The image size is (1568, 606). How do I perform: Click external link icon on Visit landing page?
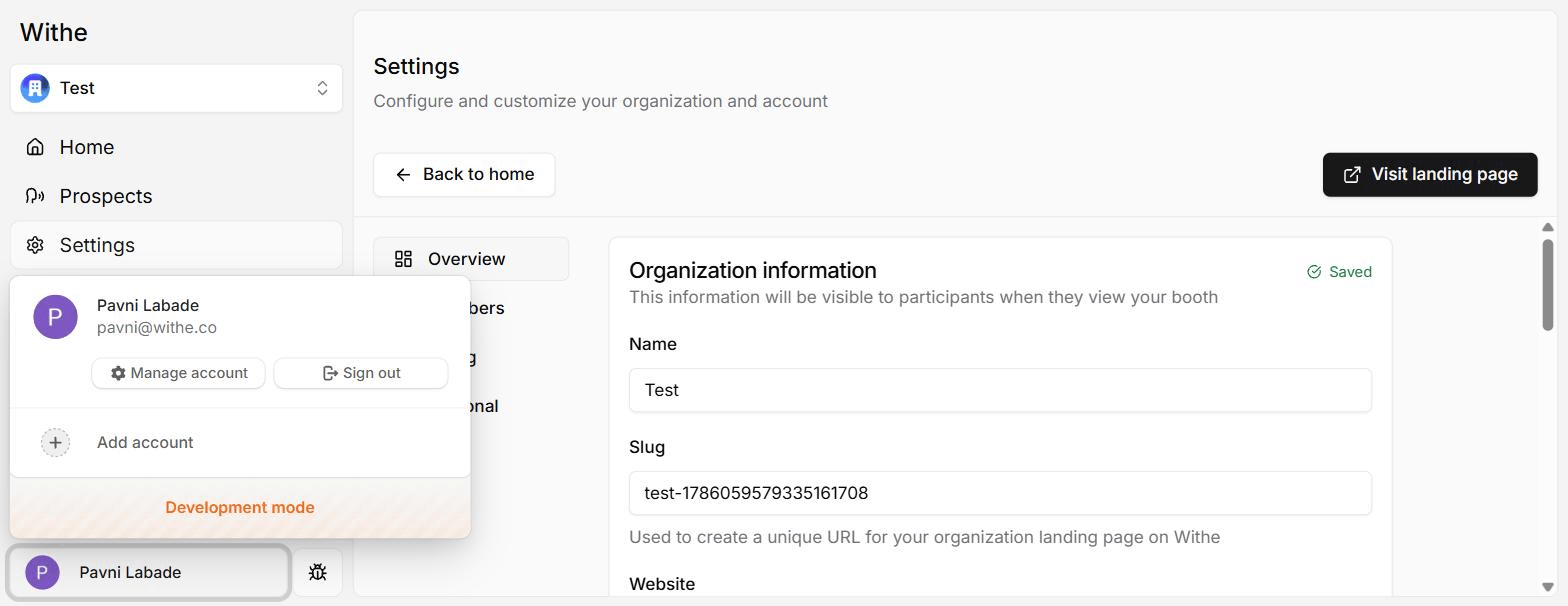click(x=1352, y=175)
